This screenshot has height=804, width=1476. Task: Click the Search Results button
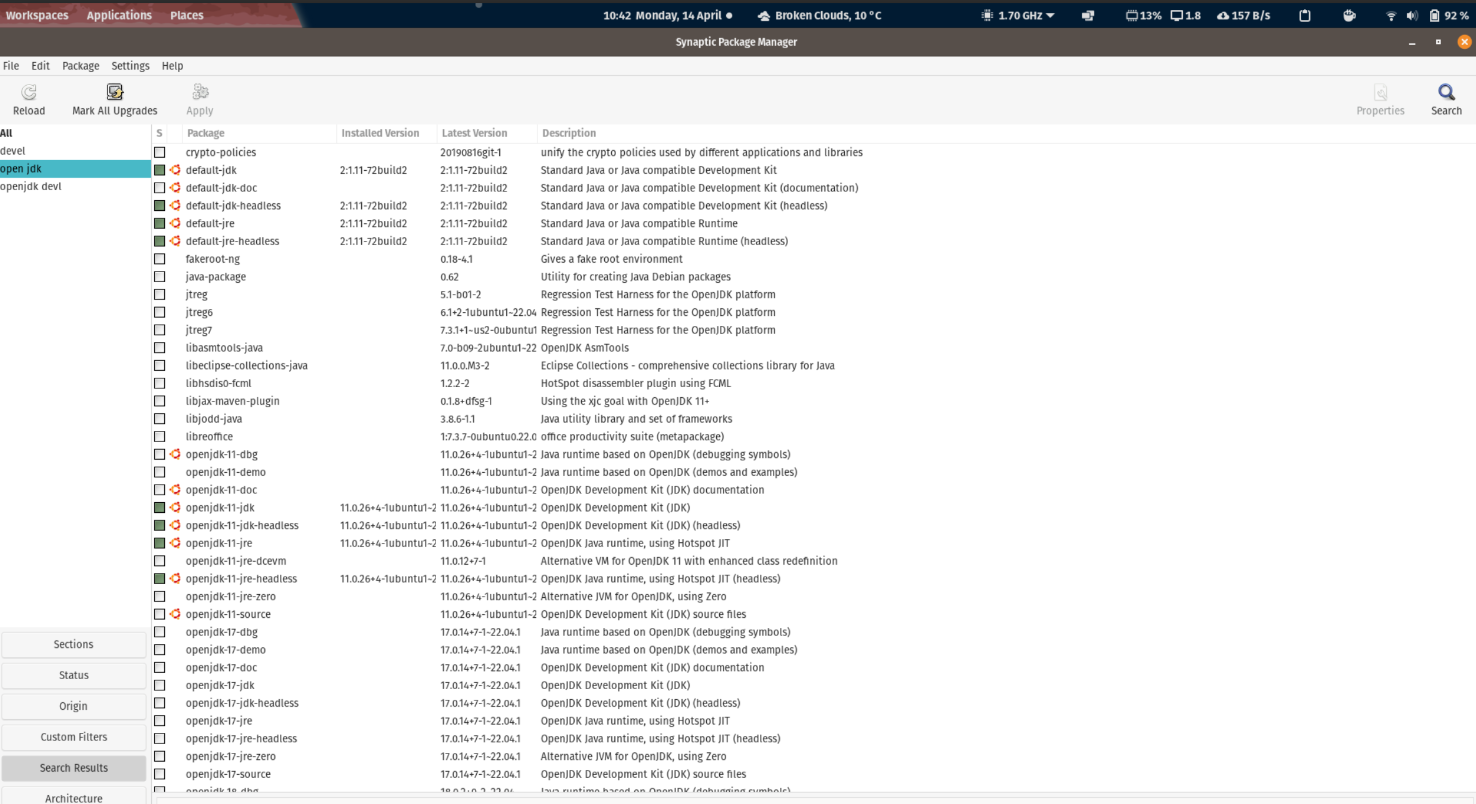74,769
